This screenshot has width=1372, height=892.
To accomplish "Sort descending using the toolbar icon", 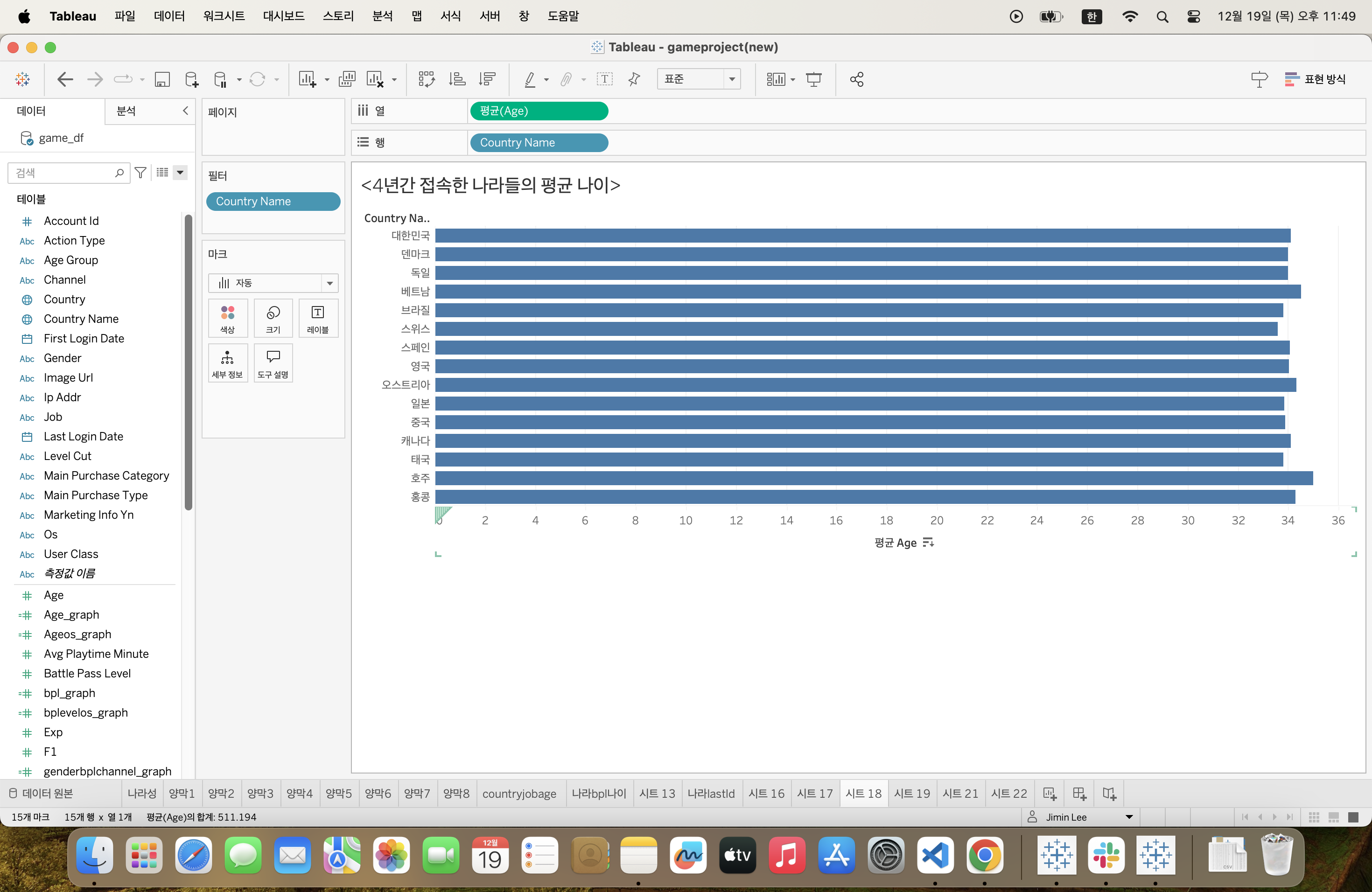I will pyautogui.click(x=488, y=79).
